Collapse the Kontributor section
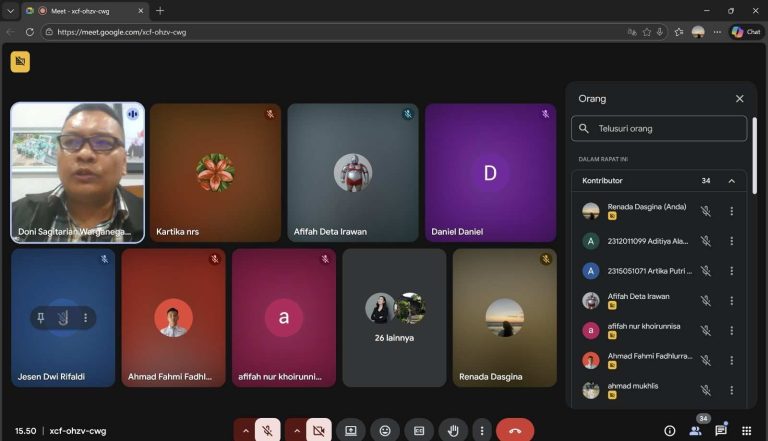Image resolution: width=768 pixels, height=441 pixels. pyautogui.click(x=731, y=181)
